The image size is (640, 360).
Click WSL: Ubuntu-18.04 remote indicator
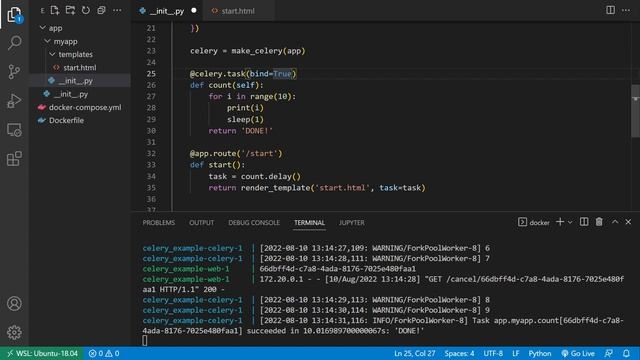pos(42,353)
